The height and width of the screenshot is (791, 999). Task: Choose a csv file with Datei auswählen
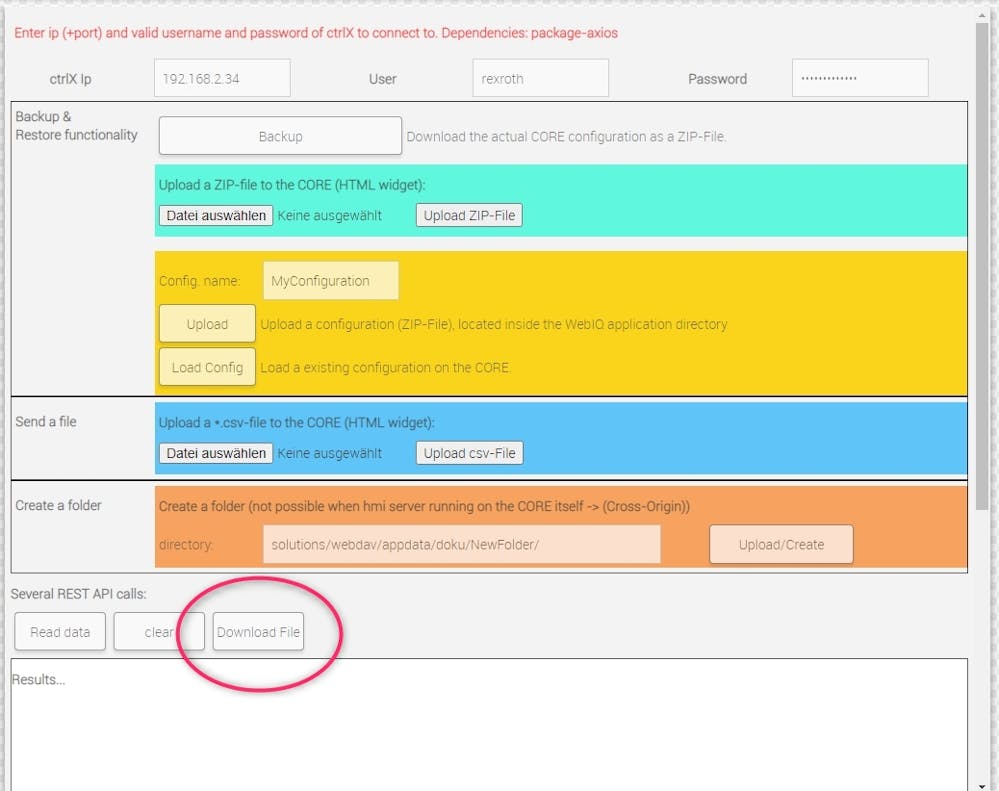(x=216, y=453)
